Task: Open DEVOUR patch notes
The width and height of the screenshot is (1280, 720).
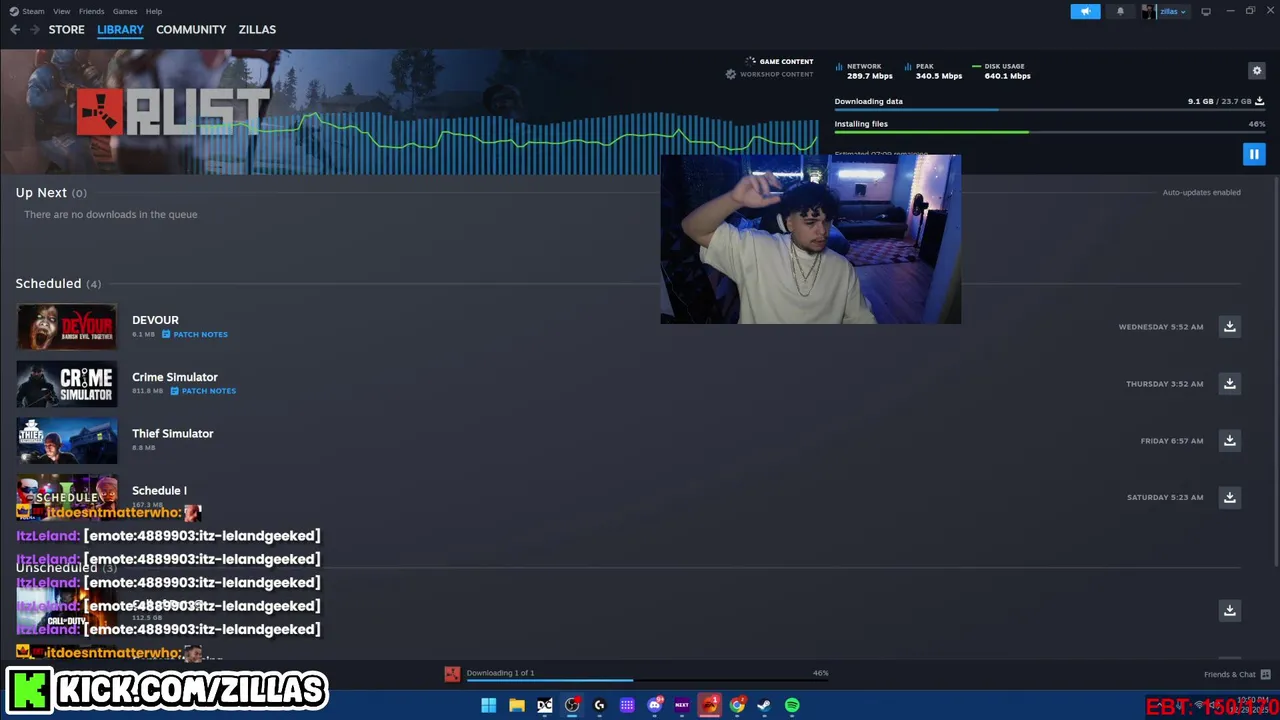Action: pos(195,334)
